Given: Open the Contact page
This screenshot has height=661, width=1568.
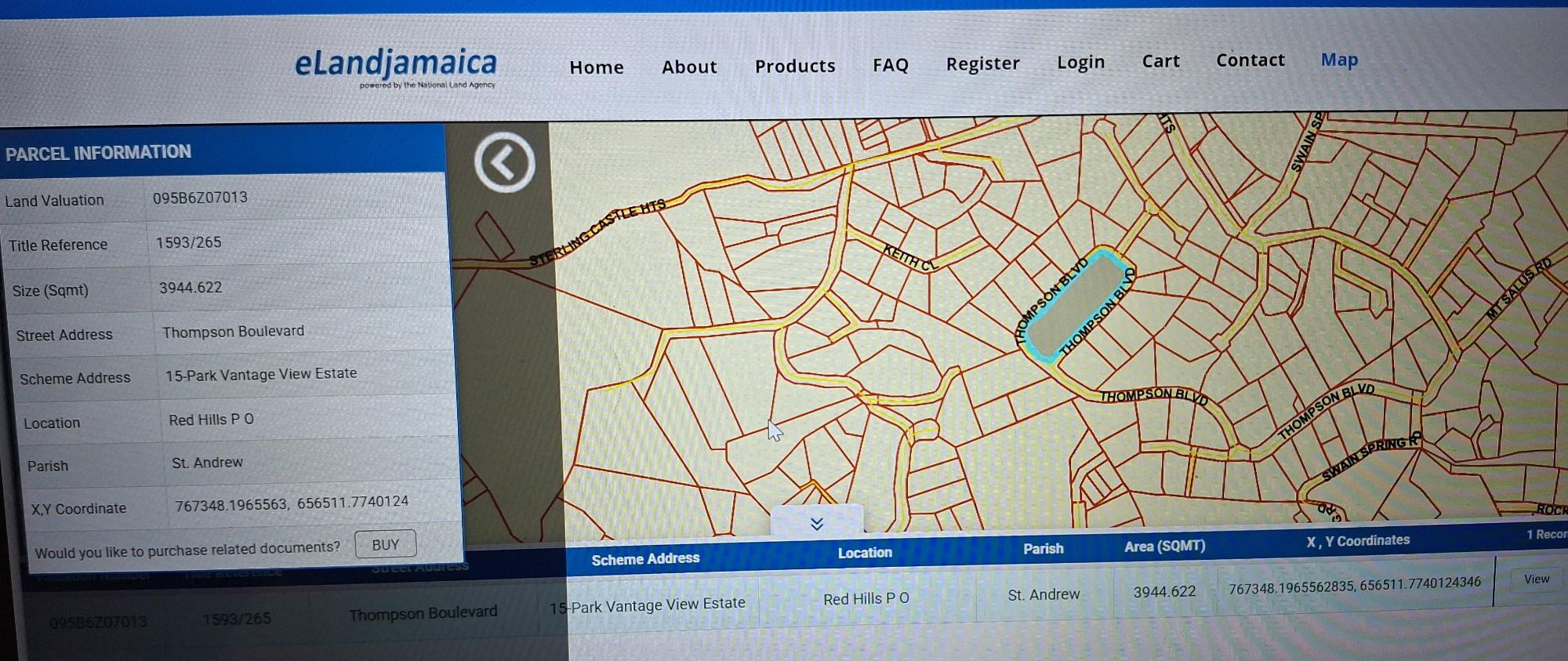Looking at the screenshot, I should (x=1250, y=60).
